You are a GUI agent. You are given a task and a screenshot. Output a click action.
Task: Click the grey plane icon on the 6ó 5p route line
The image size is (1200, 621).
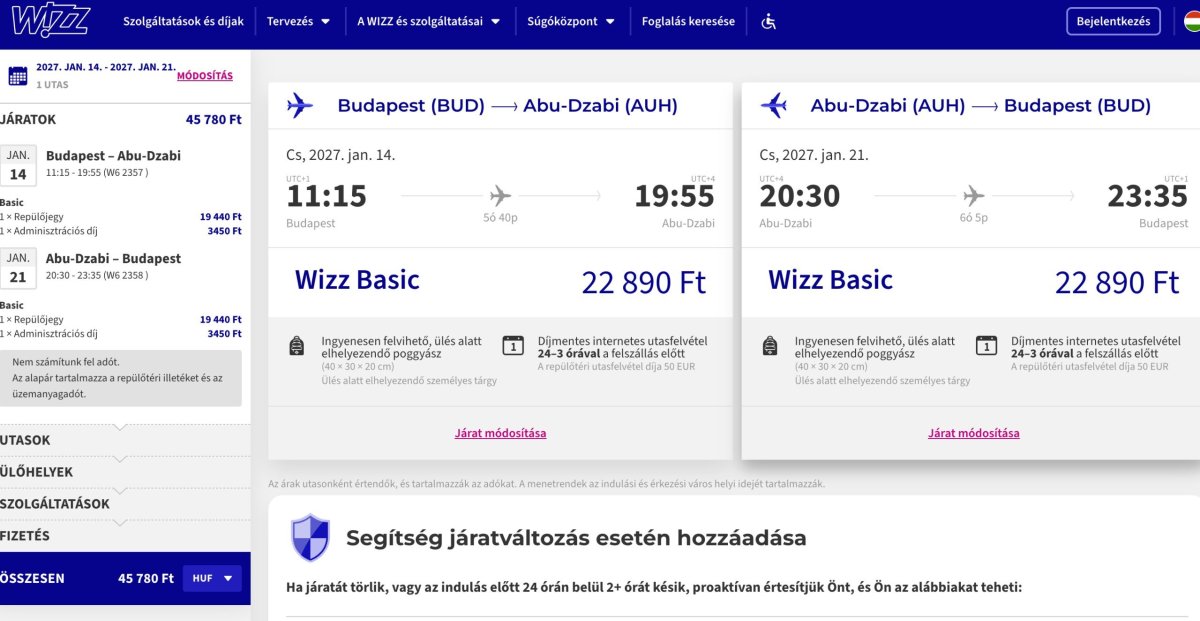[x=973, y=195]
